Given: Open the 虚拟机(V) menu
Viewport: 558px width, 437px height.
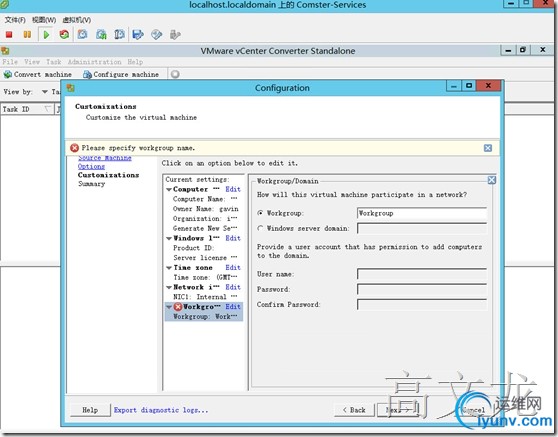Looking at the screenshot, I should [77, 20].
